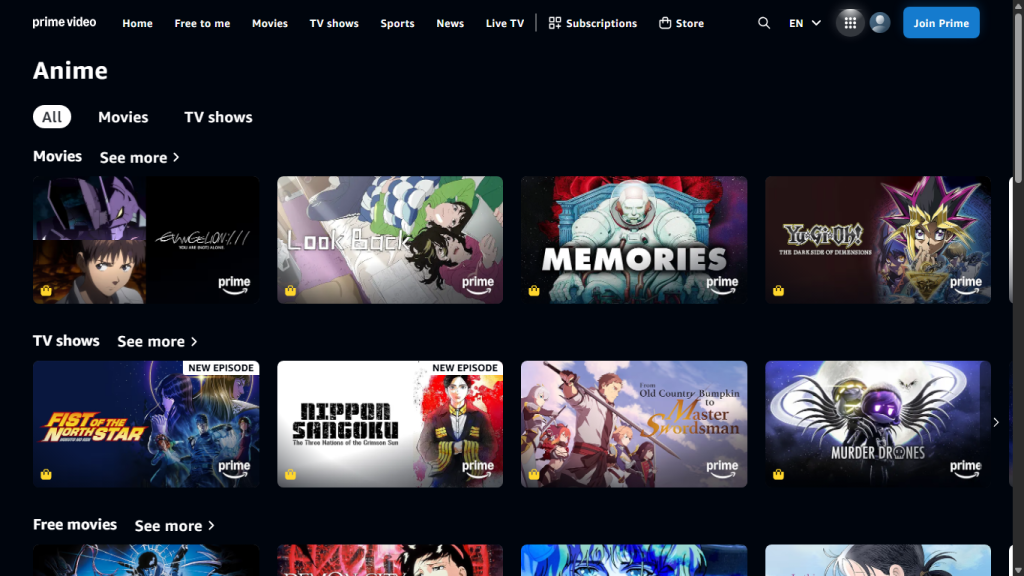Select the All filter pill
1024x576 pixels.
52,117
